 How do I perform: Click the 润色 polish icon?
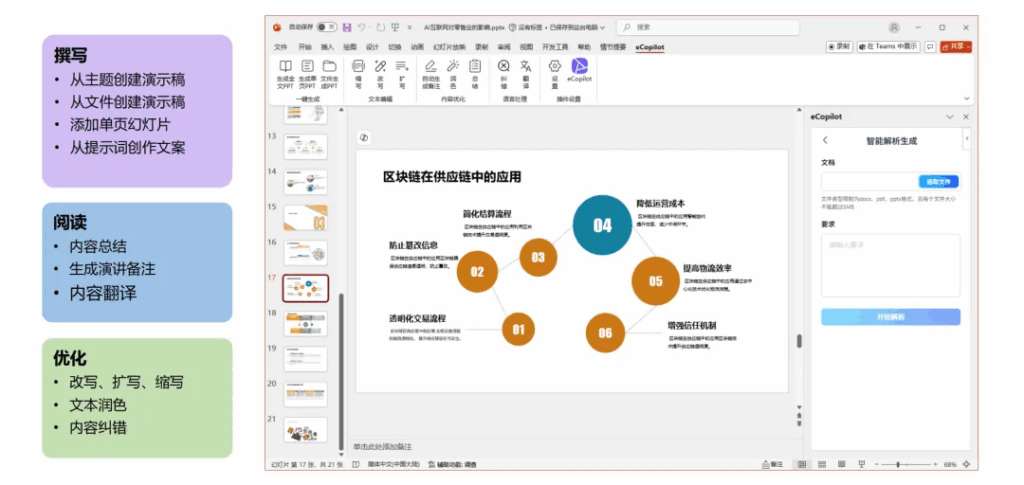point(452,69)
